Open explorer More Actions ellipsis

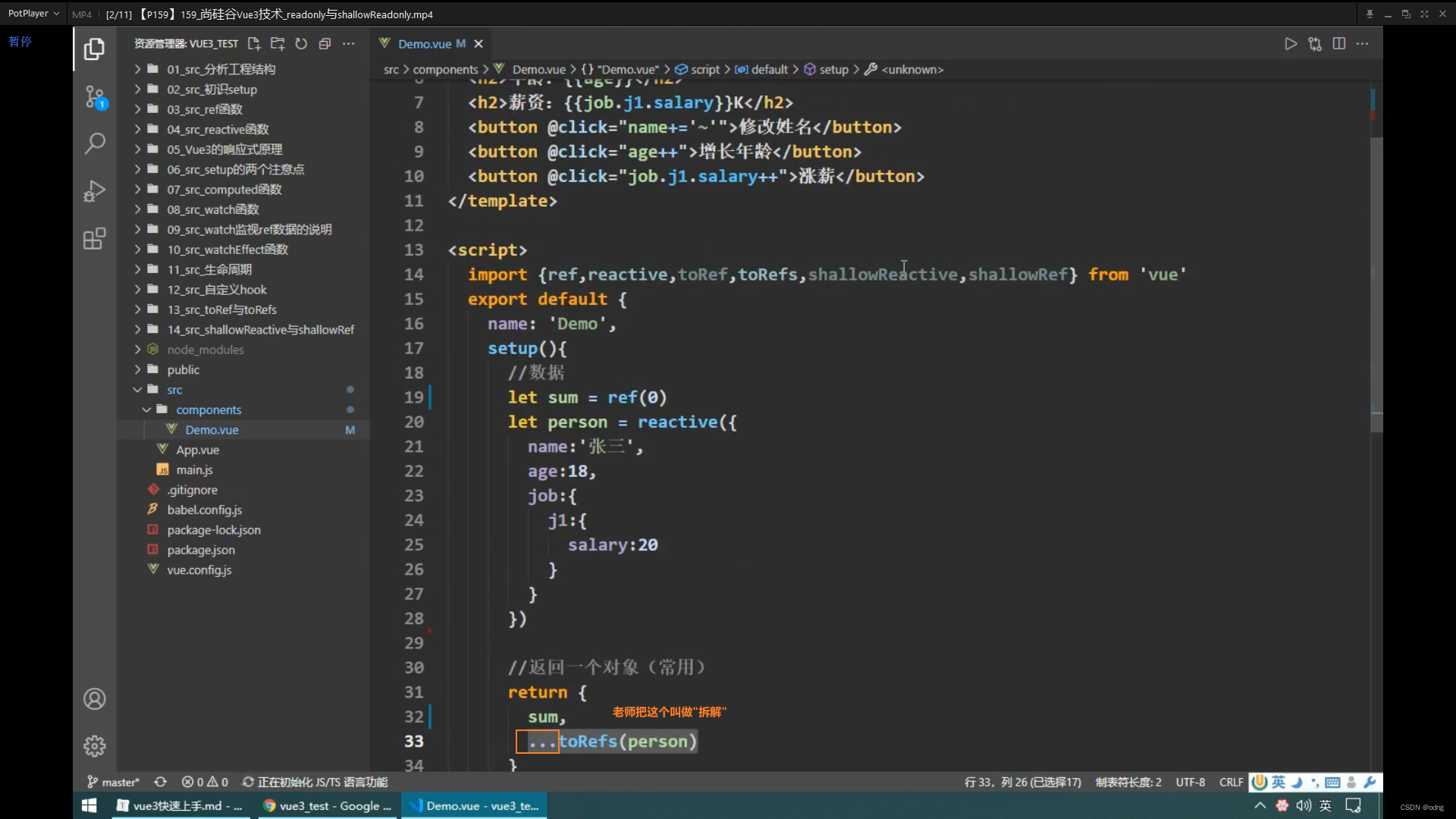[x=348, y=44]
